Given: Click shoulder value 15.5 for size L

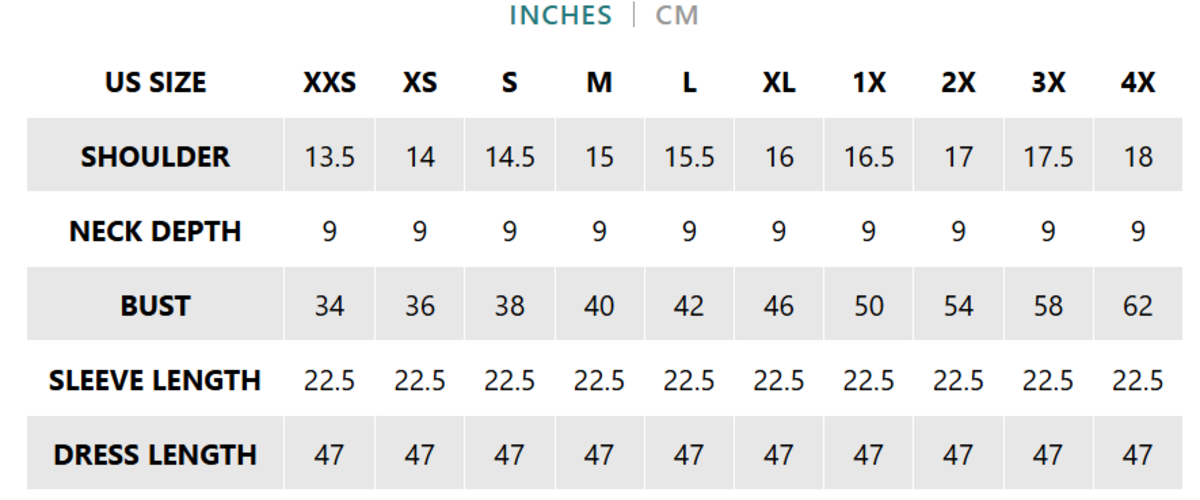Looking at the screenshot, I should click(689, 157).
